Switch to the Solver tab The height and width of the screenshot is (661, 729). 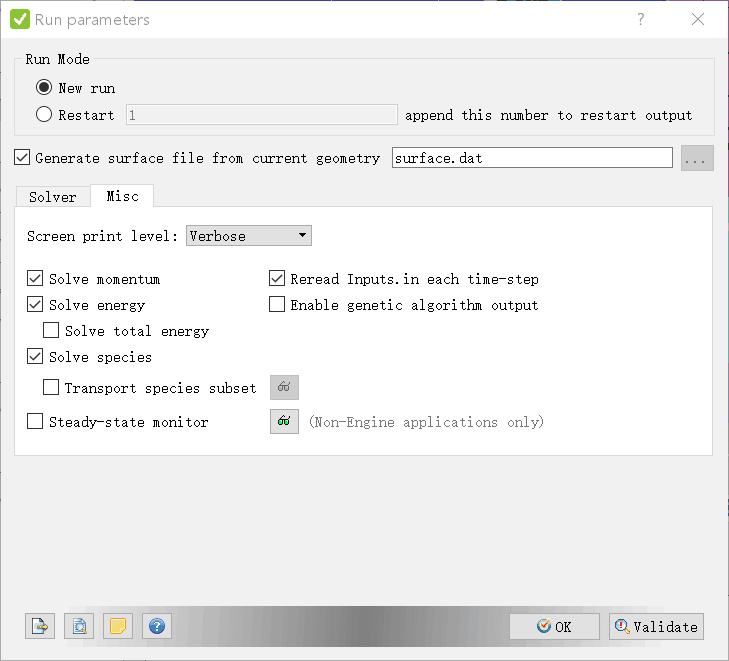pyautogui.click(x=53, y=197)
